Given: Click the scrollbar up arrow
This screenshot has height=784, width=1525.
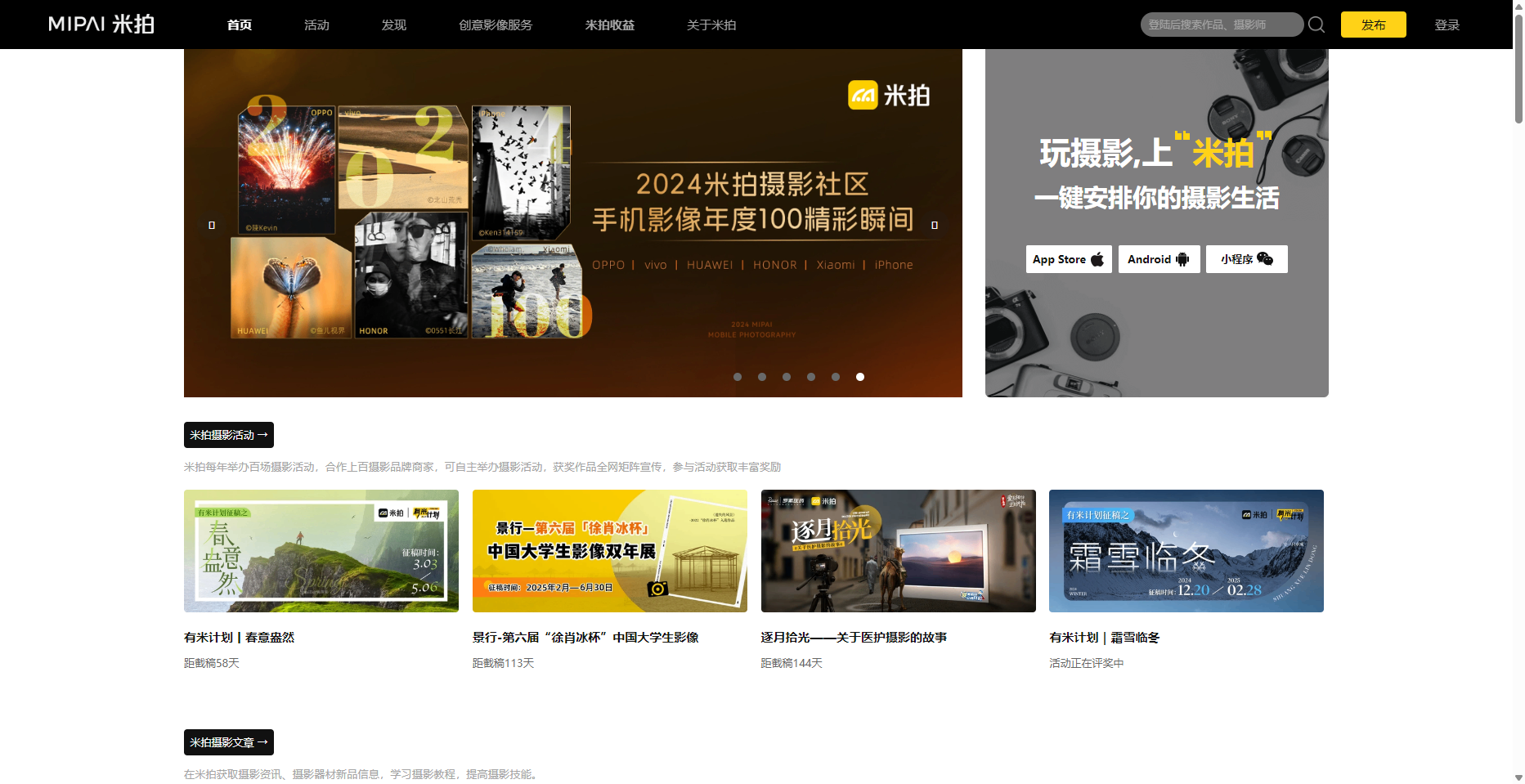Looking at the screenshot, I should pos(1518,5).
